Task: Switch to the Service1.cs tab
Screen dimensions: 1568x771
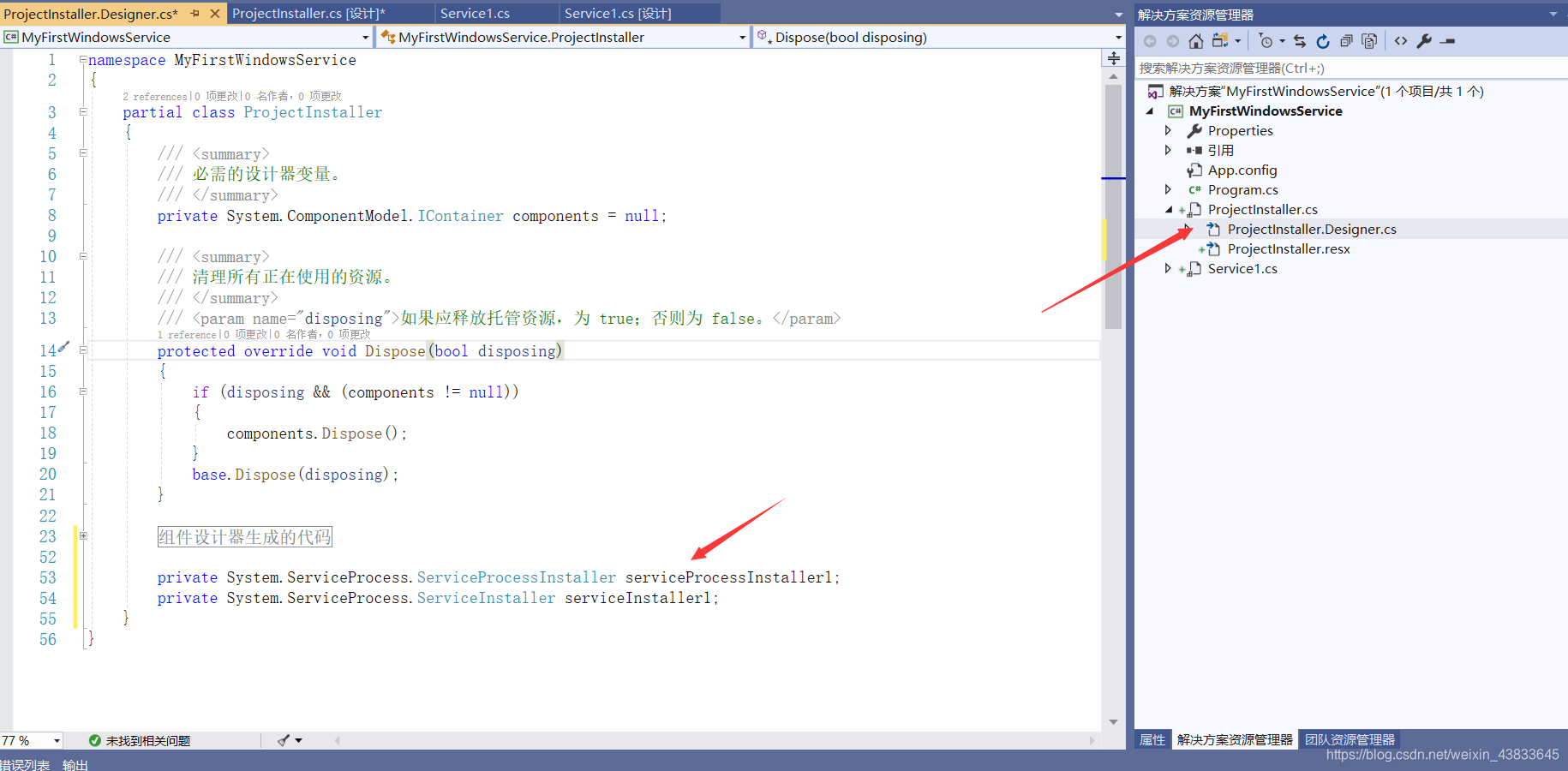Action: [475, 13]
